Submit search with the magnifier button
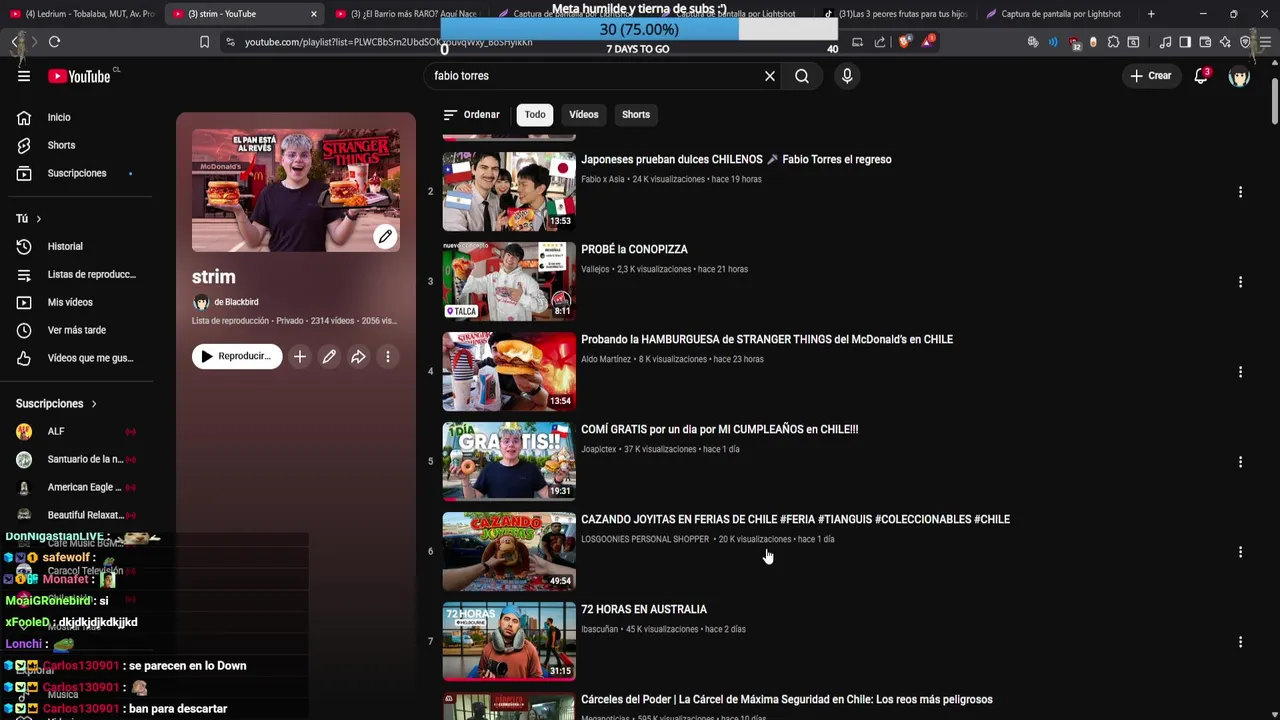1280x720 pixels. click(802, 76)
